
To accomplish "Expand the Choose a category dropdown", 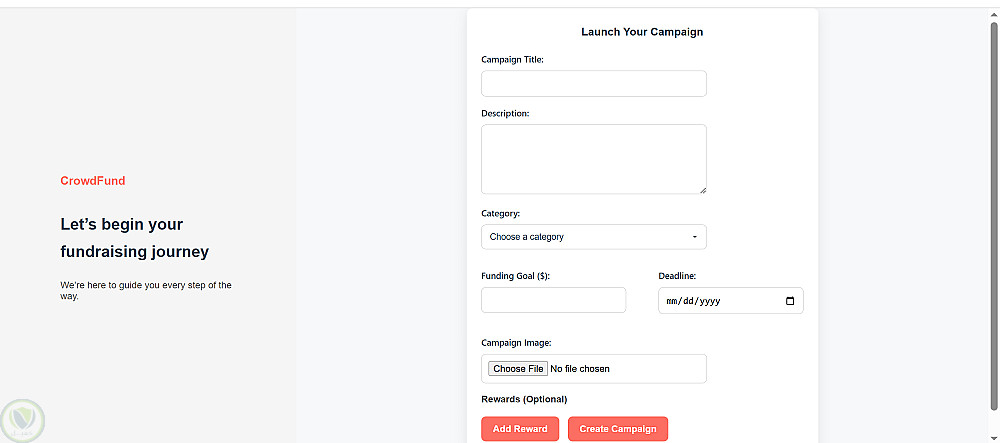I will coord(593,237).
